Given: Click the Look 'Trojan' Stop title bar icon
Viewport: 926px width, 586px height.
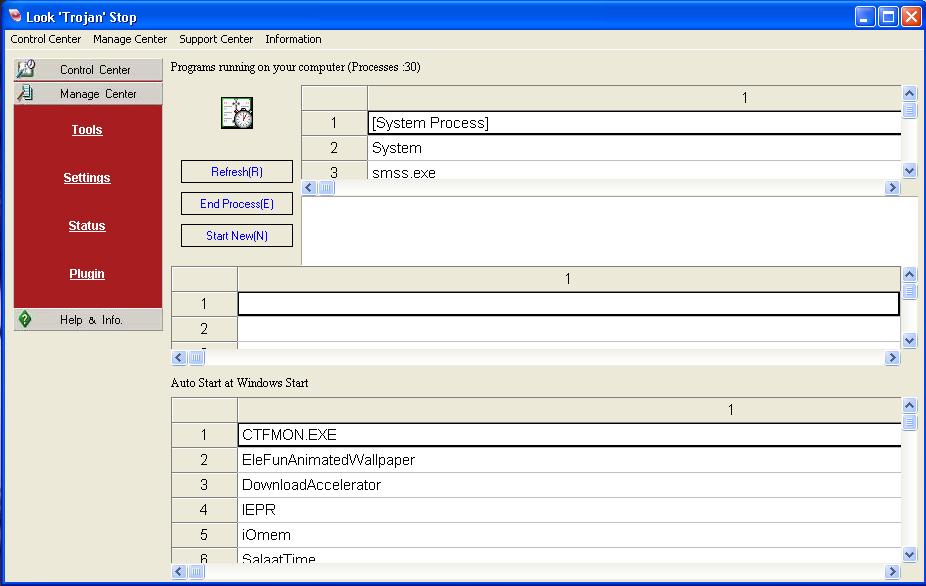Looking at the screenshot, I should (15, 16).
